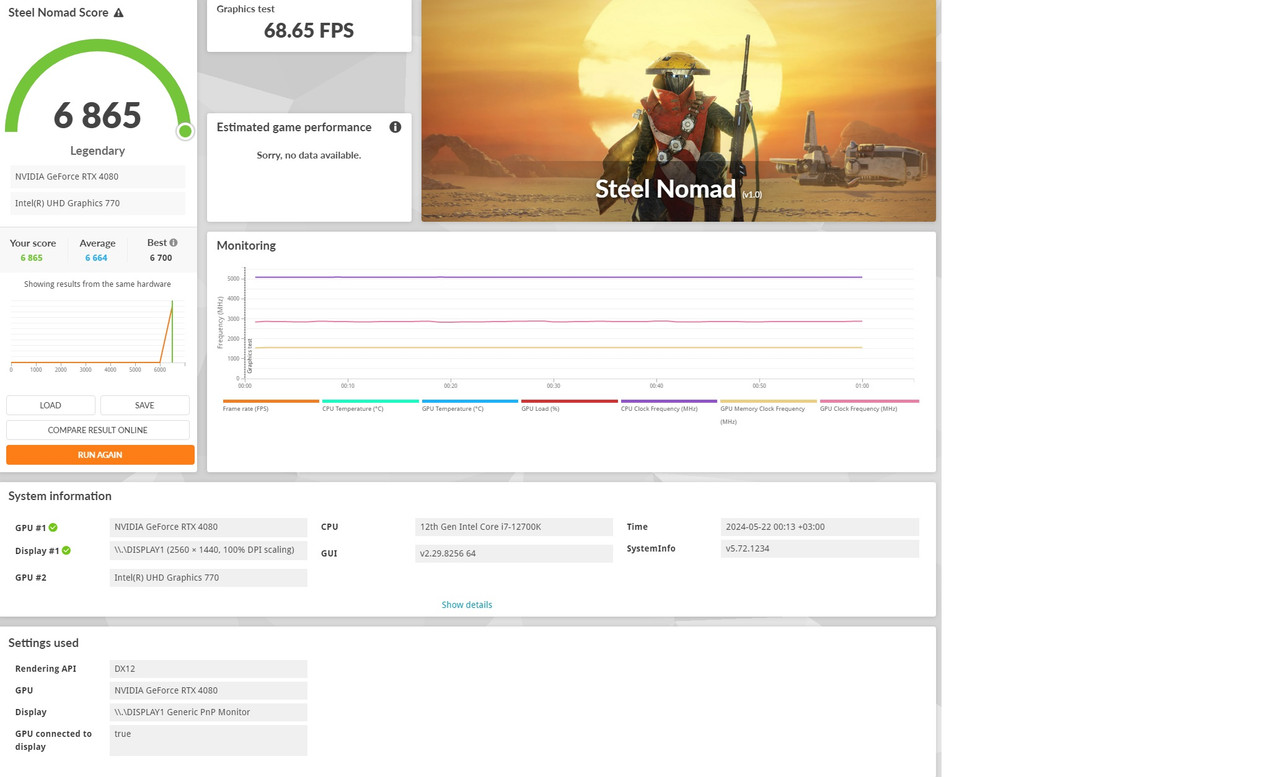Click the green check beside Display #1
Image resolution: width=1280 pixels, height=777 pixels.
(x=66, y=551)
